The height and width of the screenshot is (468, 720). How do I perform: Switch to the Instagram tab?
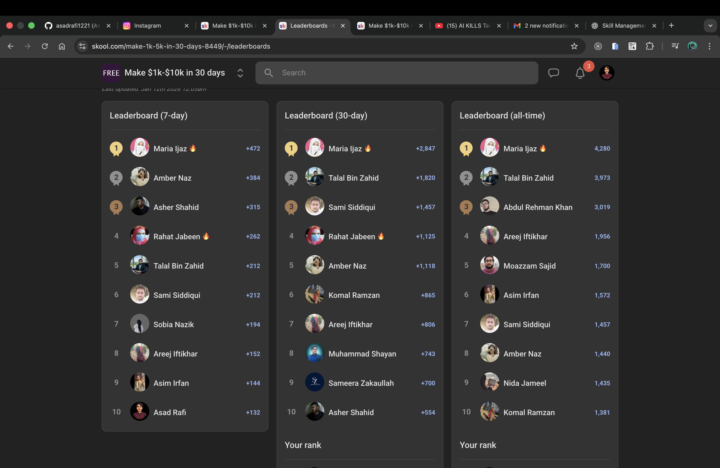(155, 26)
